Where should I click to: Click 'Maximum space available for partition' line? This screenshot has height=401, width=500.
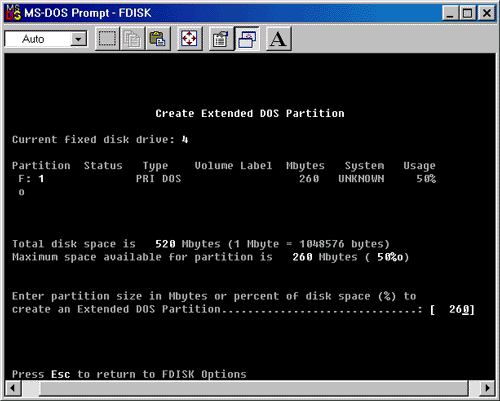210,257
